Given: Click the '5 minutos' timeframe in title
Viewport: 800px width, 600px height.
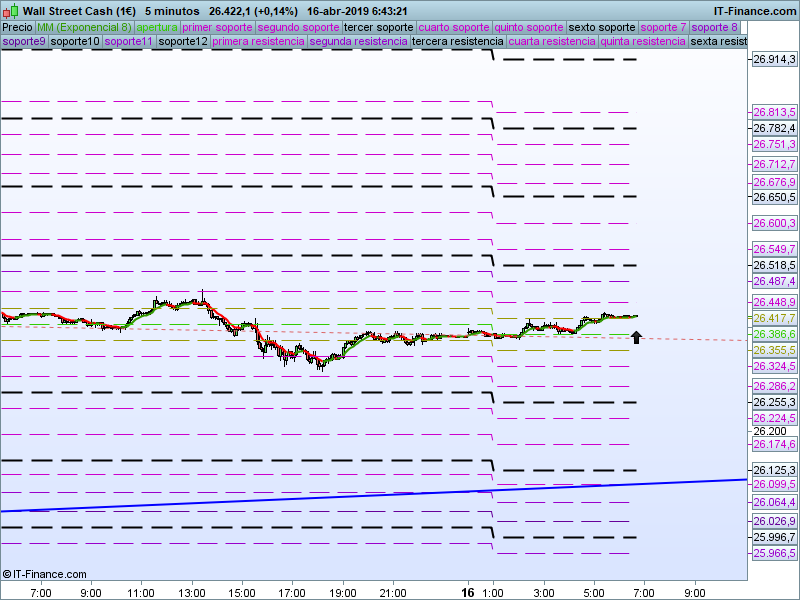Looking at the screenshot, I should click(x=171, y=10).
